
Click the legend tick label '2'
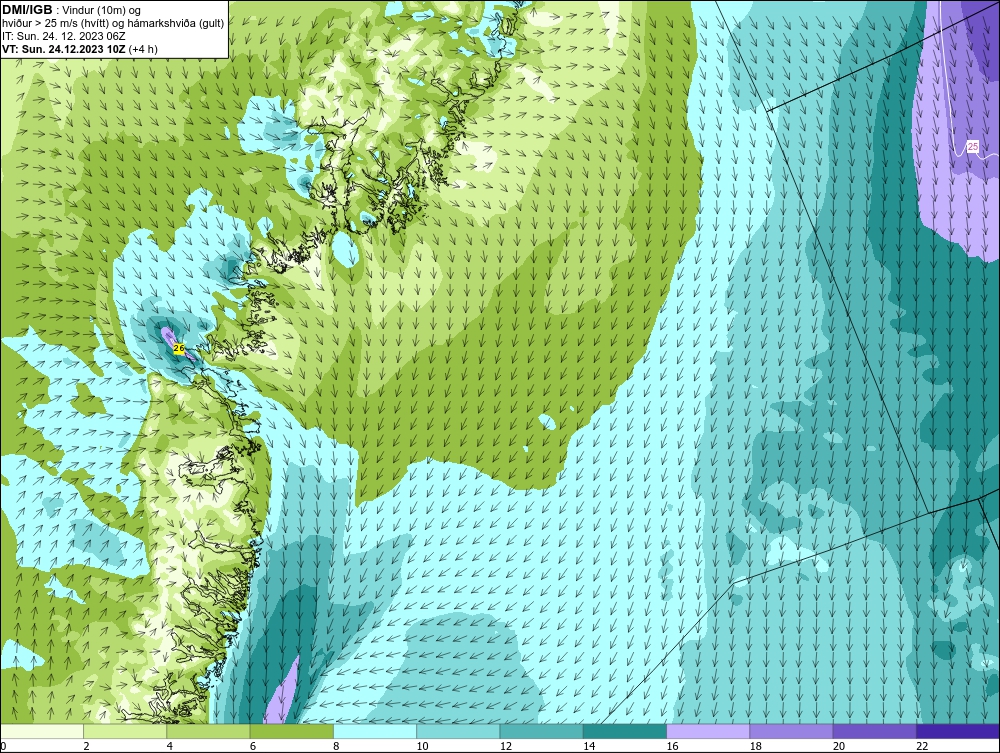coord(86,747)
